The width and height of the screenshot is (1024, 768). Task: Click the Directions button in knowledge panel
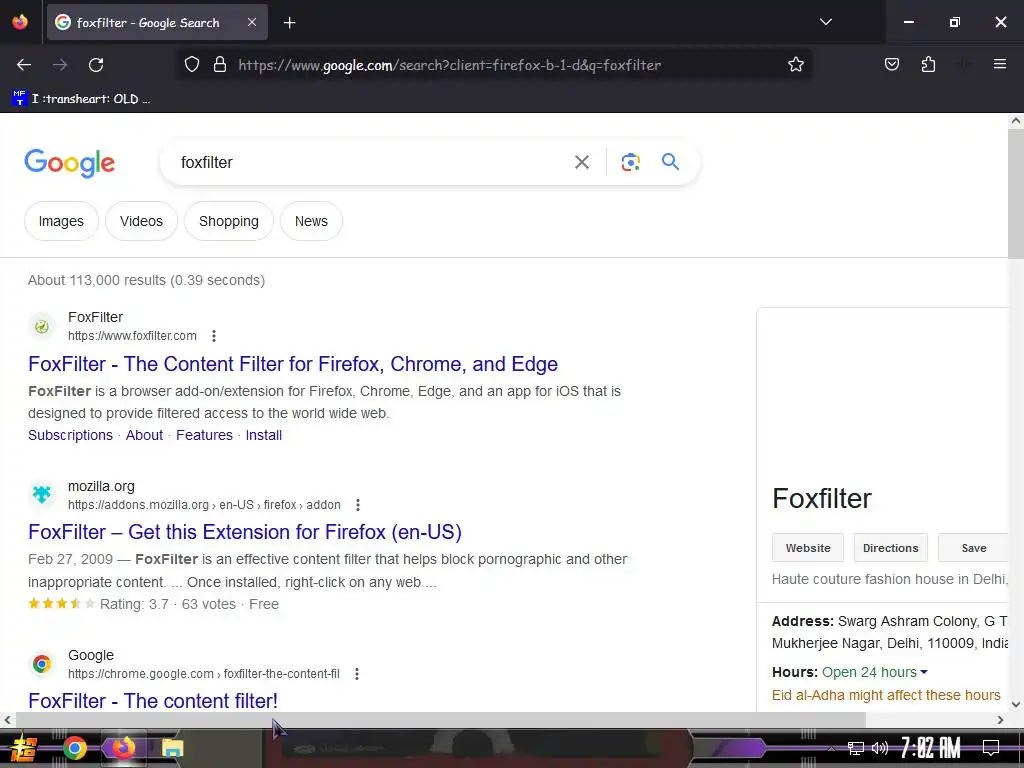pyautogui.click(x=891, y=548)
